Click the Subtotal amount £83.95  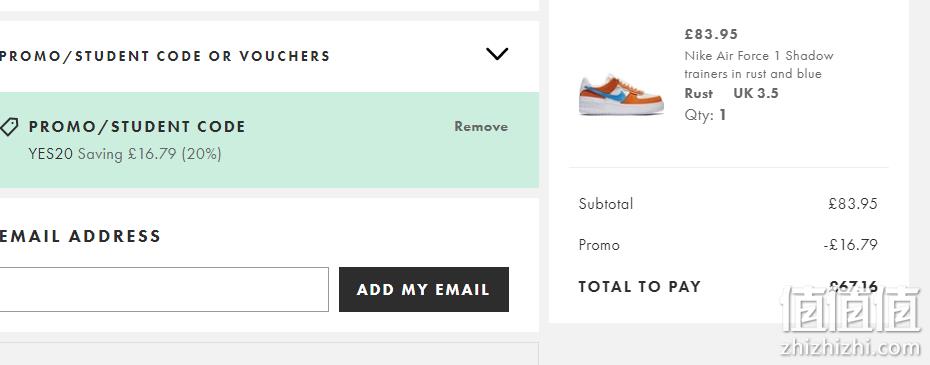[x=853, y=204]
